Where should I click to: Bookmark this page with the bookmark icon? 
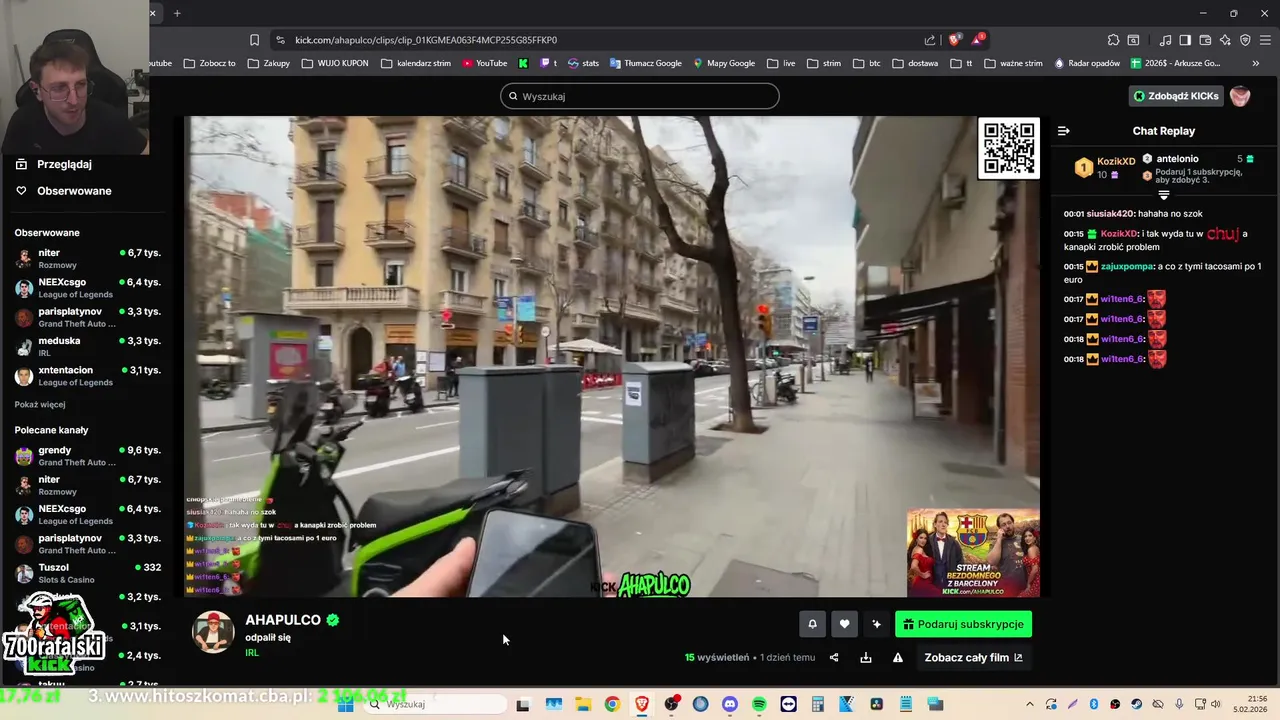pos(254,40)
